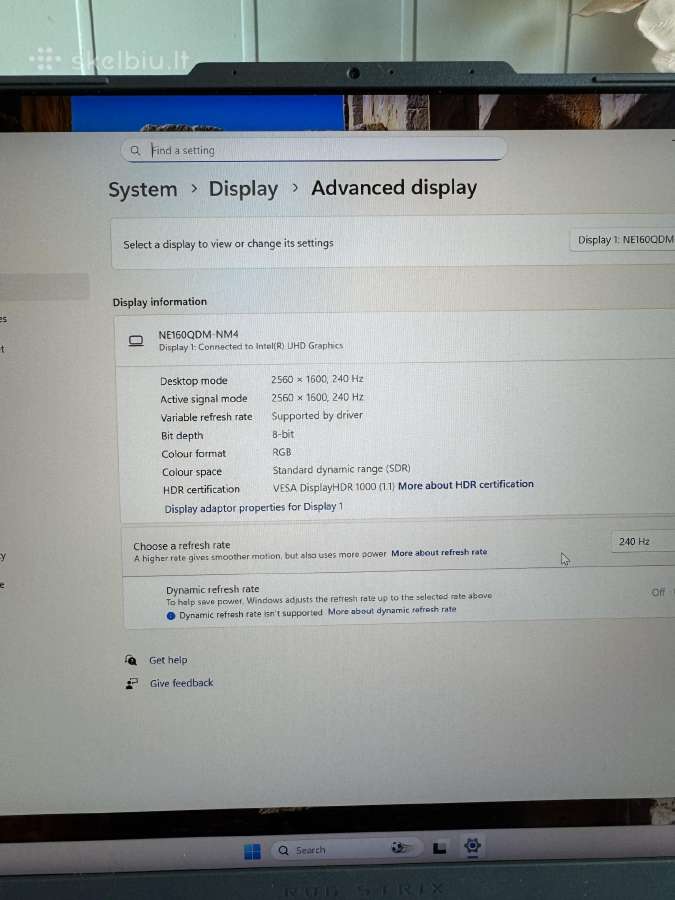
Task: Go back to System breadcrumb
Action: pos(143,189)
